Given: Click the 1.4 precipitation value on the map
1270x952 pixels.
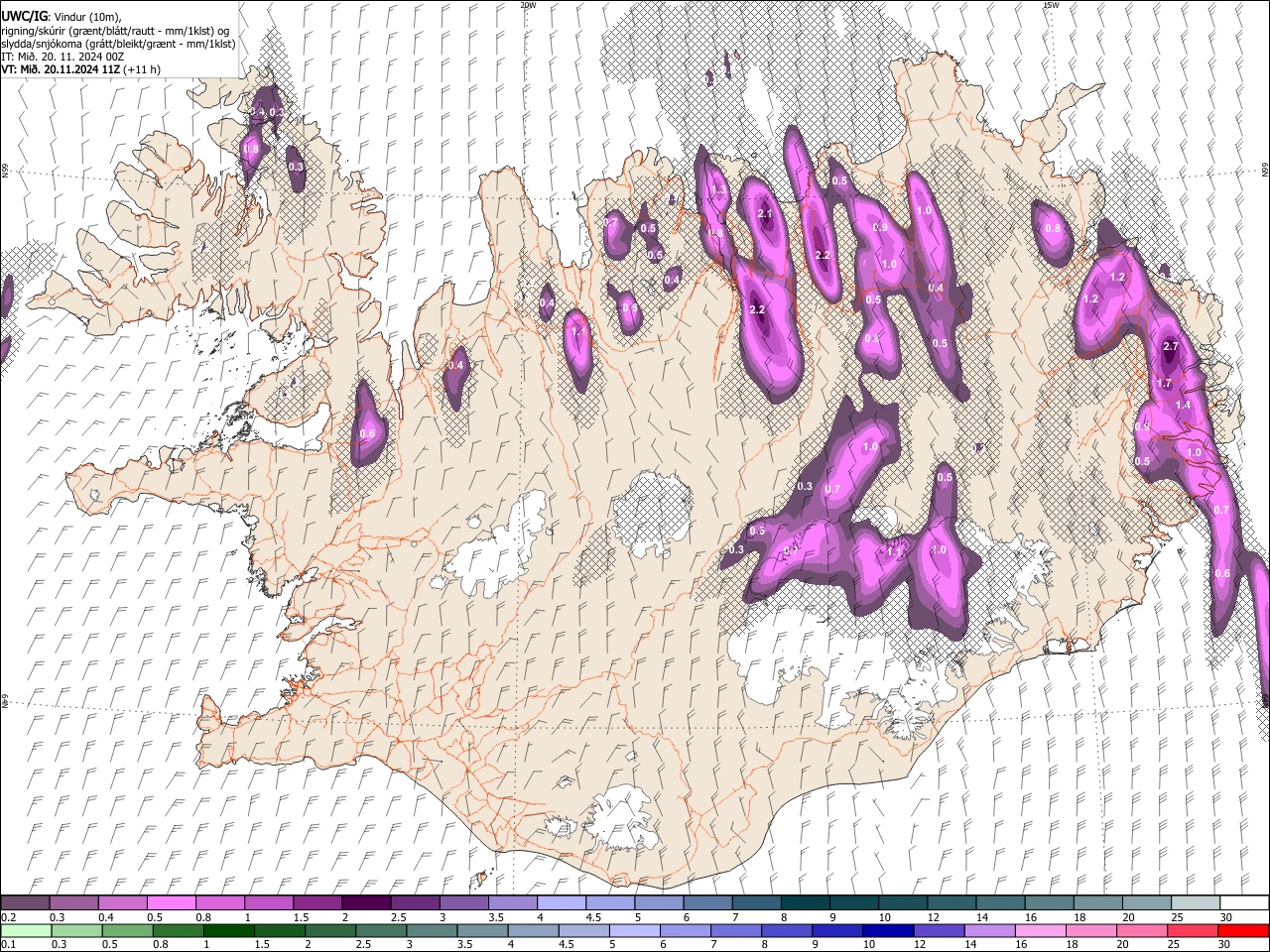Looking at the screenshot, I should 1183,405.
